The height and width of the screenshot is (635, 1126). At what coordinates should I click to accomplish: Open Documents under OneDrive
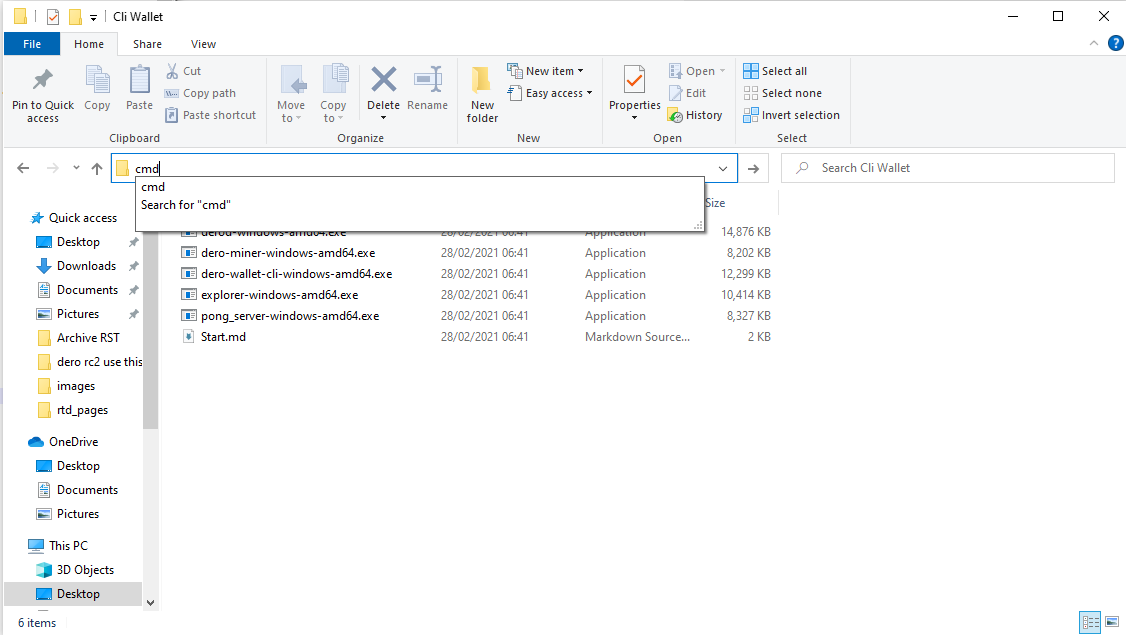tap(87, 490)
